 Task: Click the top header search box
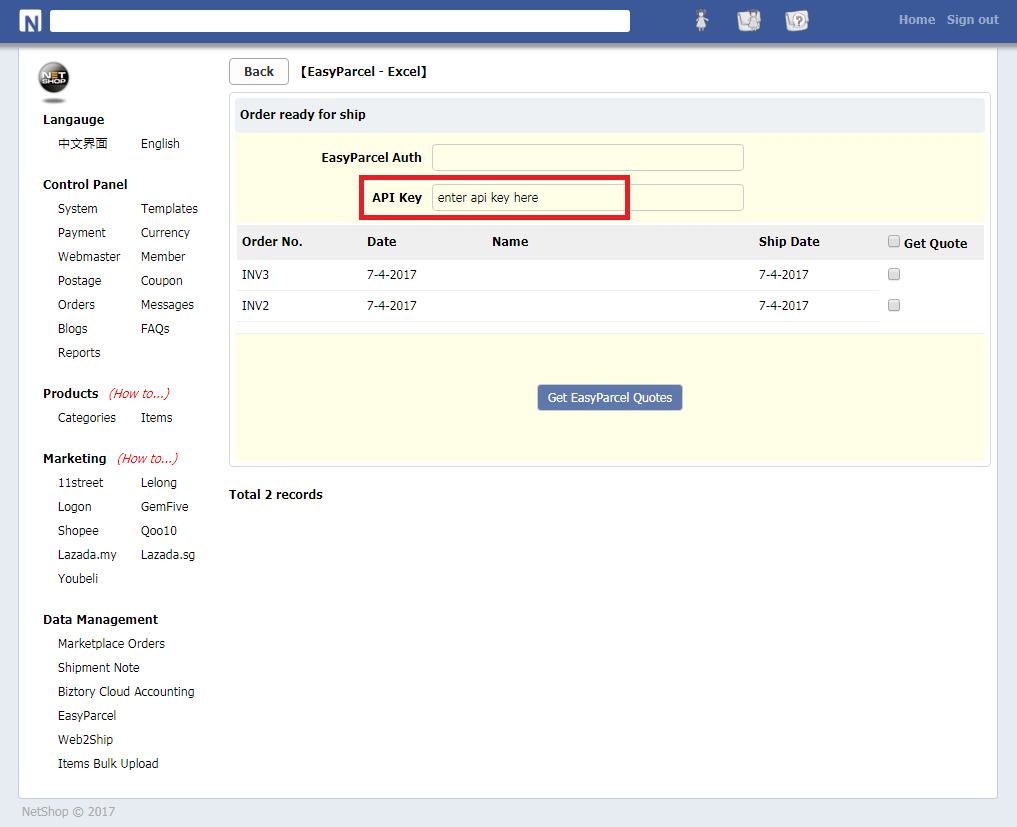340,21
